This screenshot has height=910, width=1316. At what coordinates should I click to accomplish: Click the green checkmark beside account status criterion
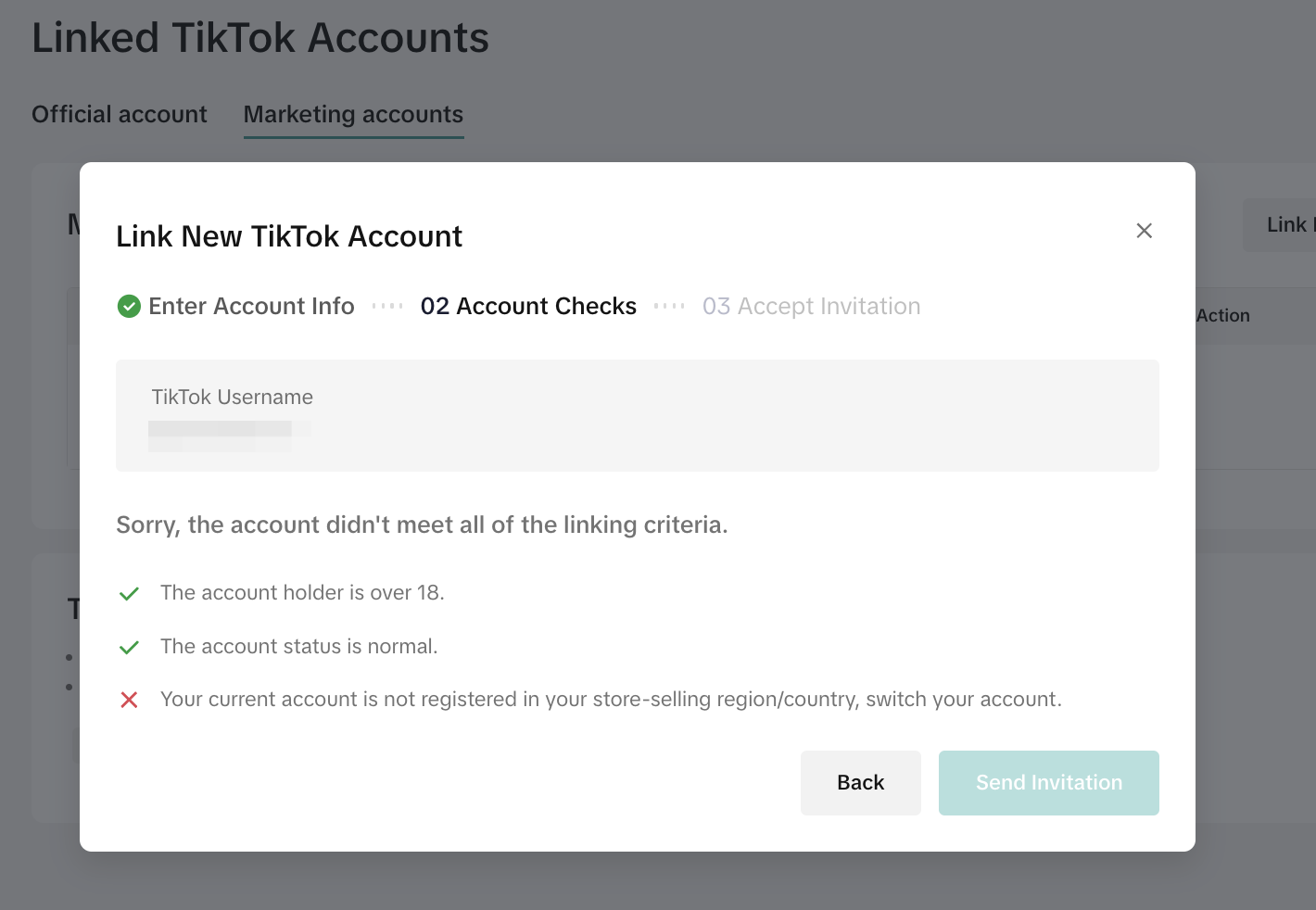click(130, 647)
